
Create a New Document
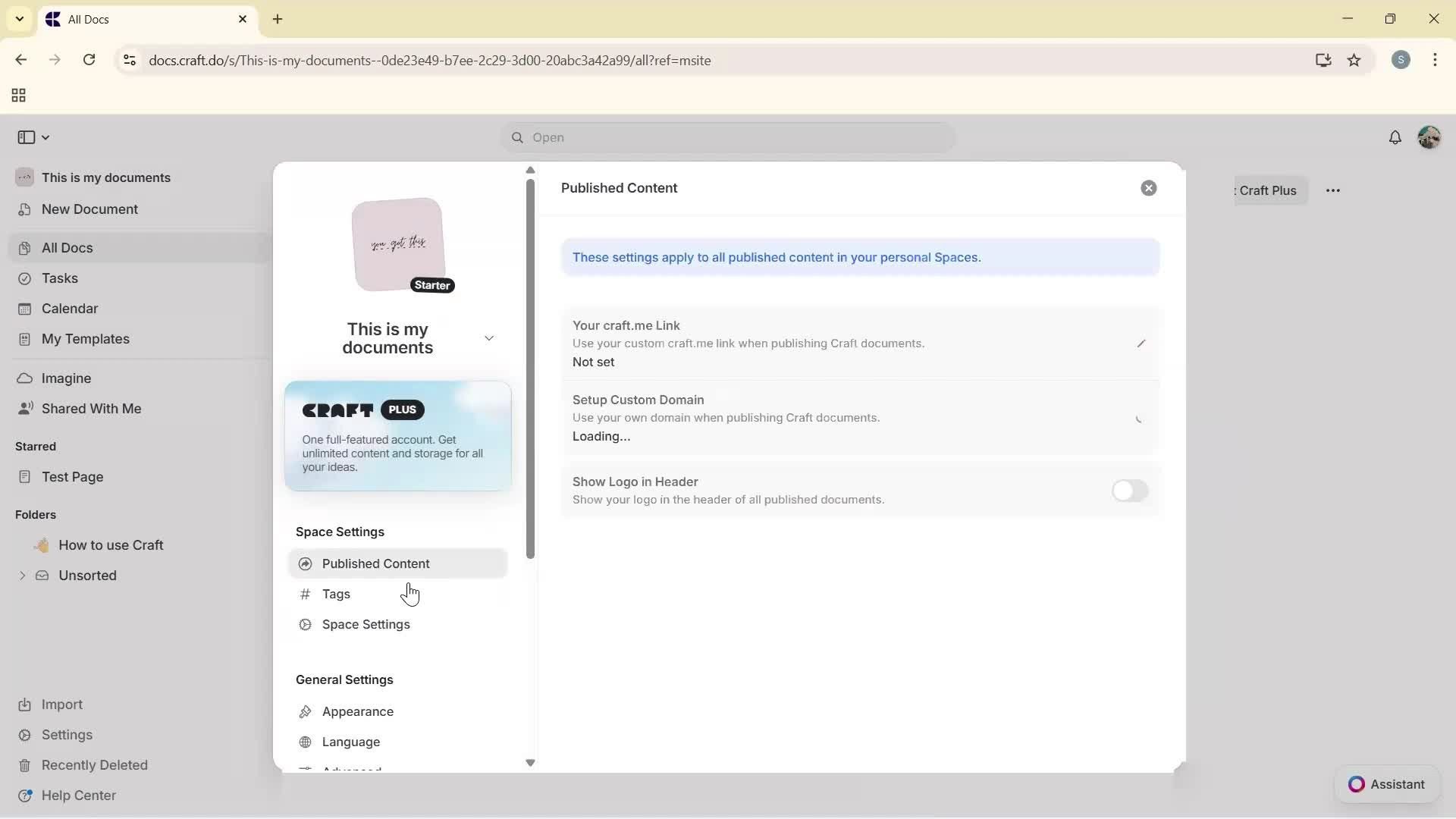[89, 209]
